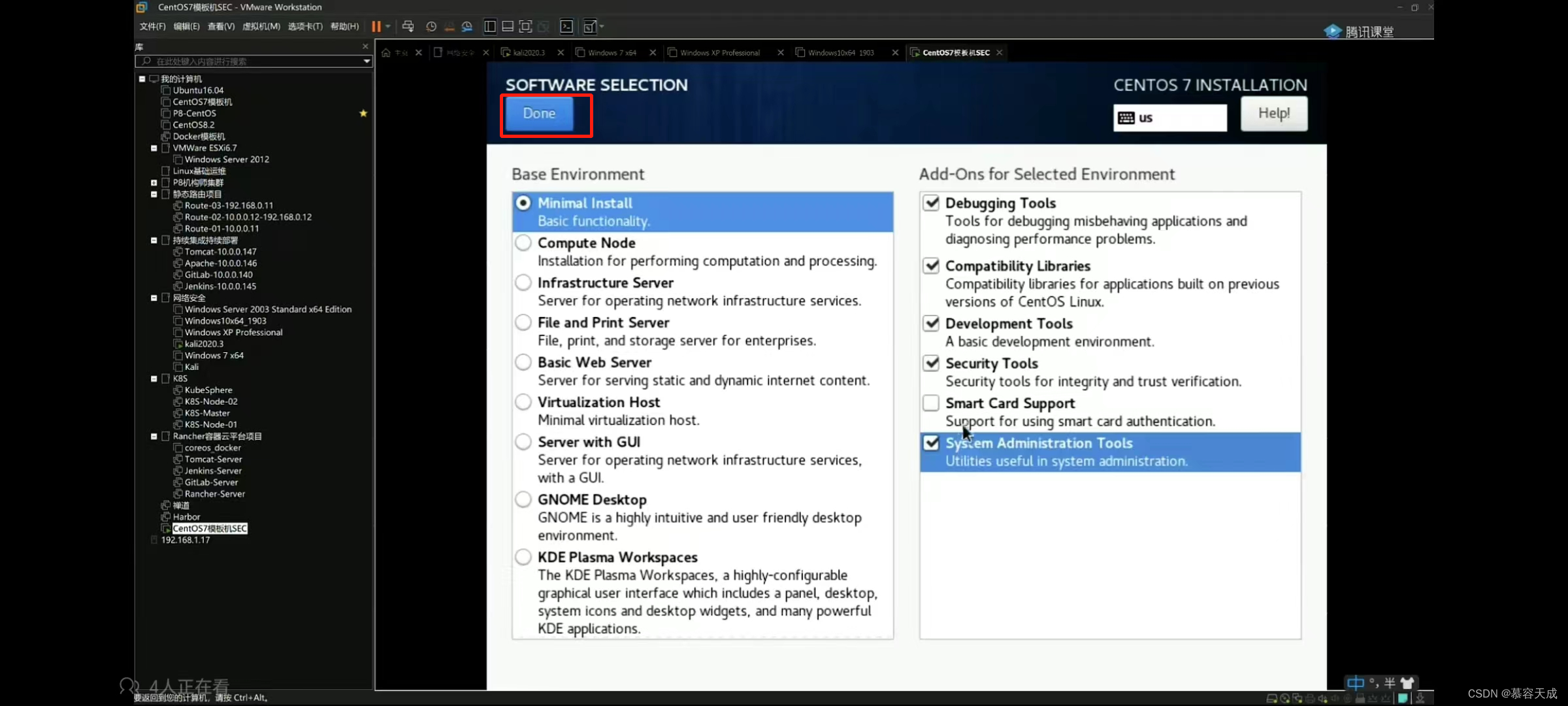
Task: Click the us keyboard layout field
Action: [1169, 118]
